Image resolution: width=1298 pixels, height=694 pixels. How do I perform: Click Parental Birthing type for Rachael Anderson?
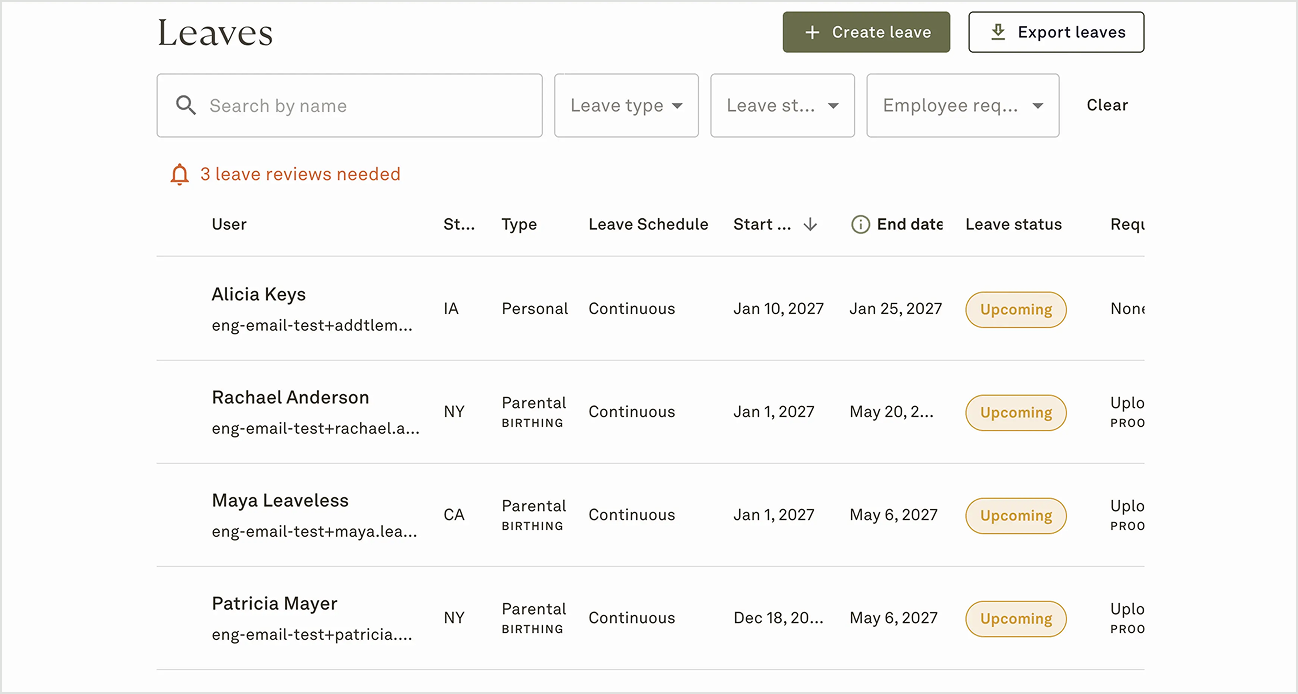click(x=534, y=412)
